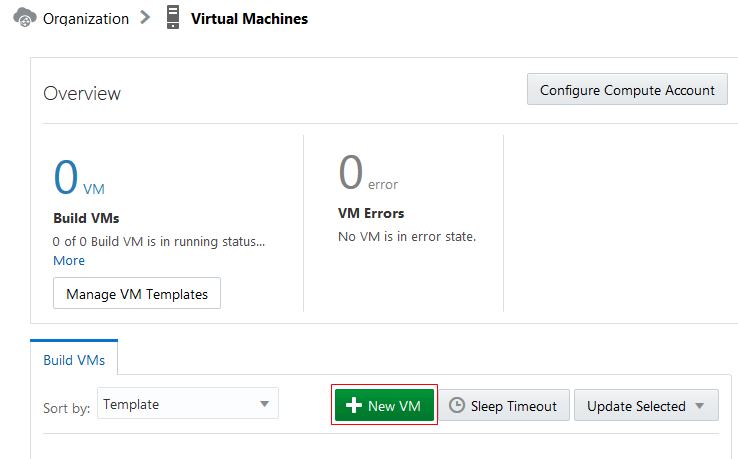
Task: Click the plus icon on New VM
Action: 353,406
